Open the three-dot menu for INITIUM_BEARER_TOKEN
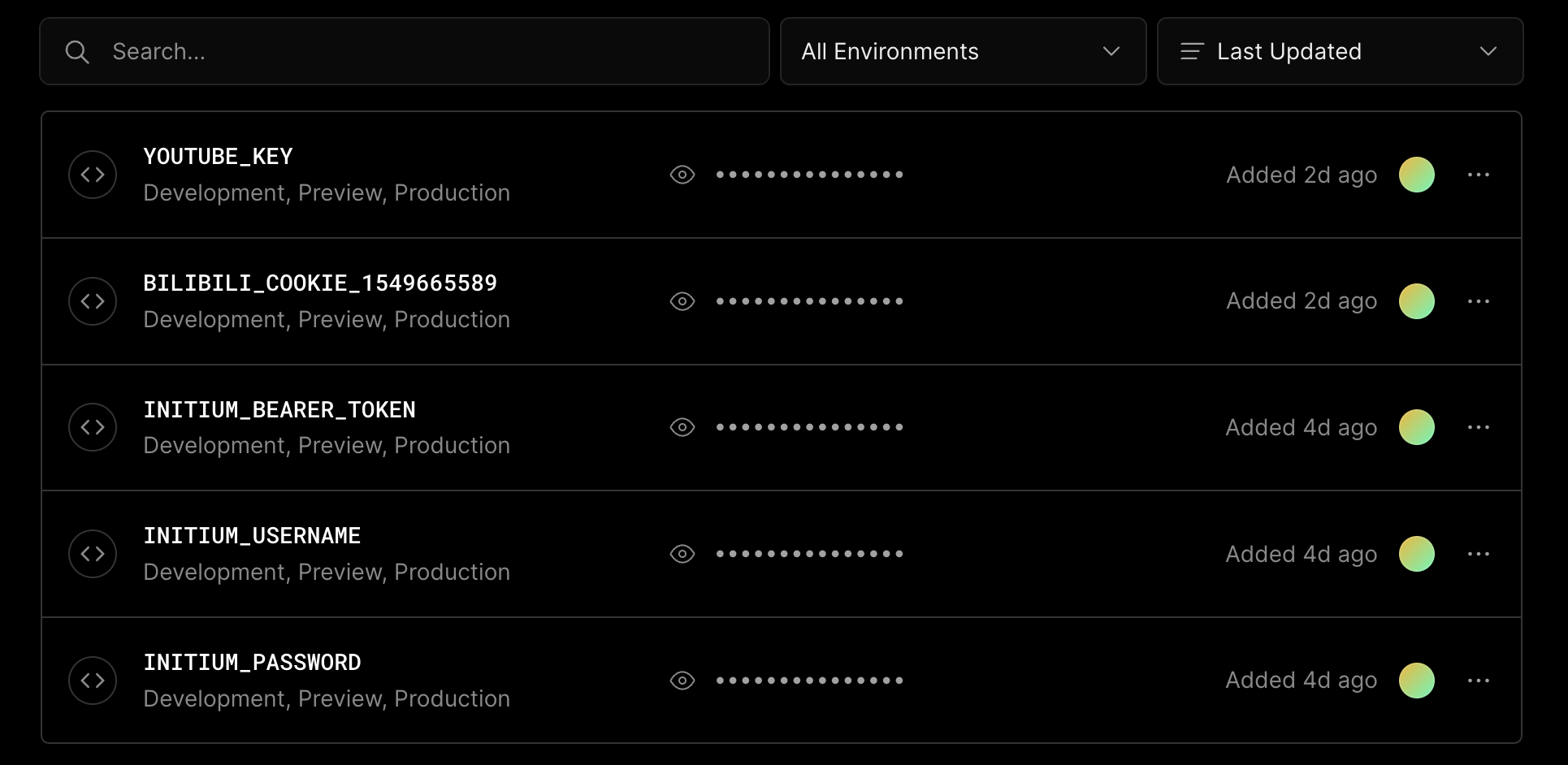Viewport: 1568px width, 765px height. pyautogui.click(x=1479, y=427)
